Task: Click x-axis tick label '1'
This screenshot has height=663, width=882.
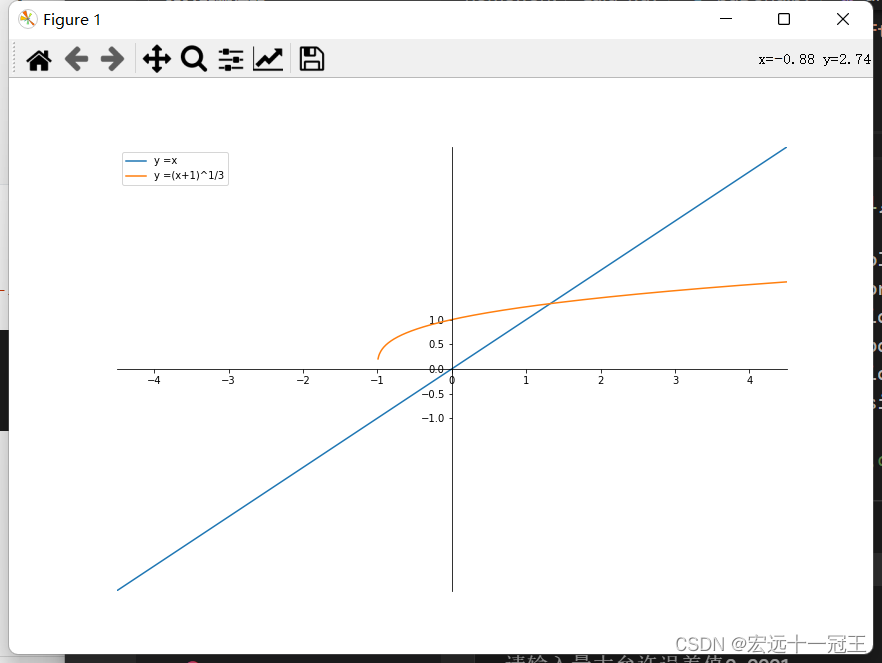Action: point(526,381)
